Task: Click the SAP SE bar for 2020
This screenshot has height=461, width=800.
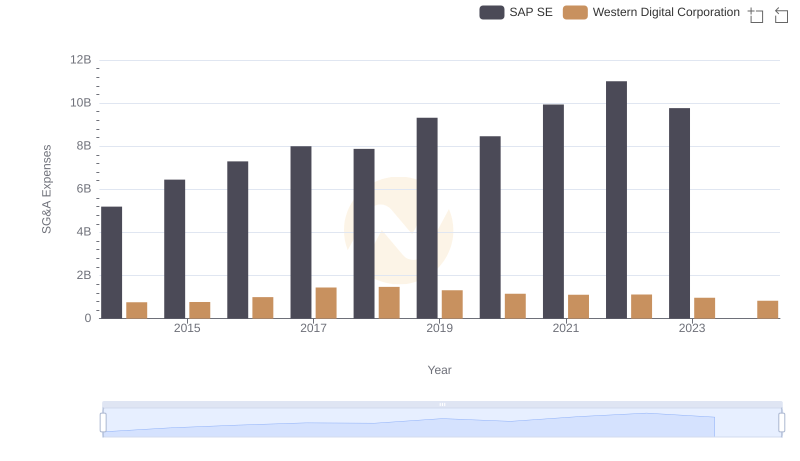Action: coord(490,227)
